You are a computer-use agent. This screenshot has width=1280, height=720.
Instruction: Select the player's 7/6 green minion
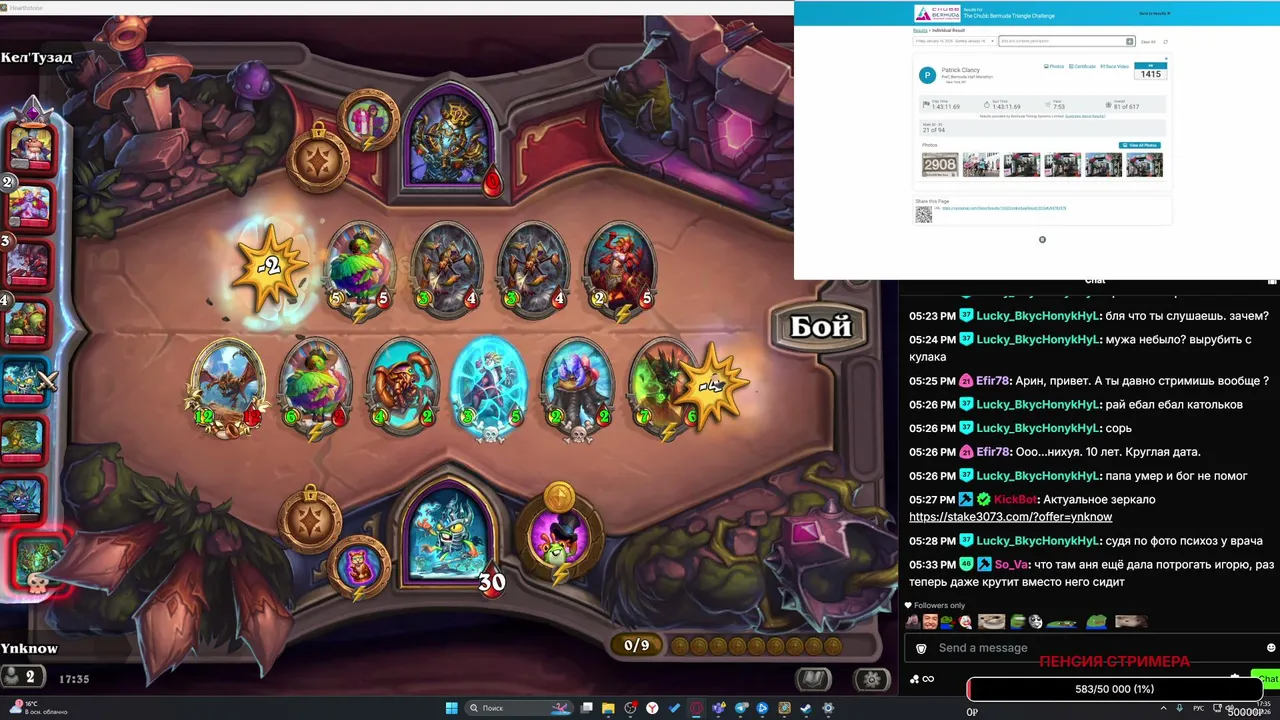662,387
